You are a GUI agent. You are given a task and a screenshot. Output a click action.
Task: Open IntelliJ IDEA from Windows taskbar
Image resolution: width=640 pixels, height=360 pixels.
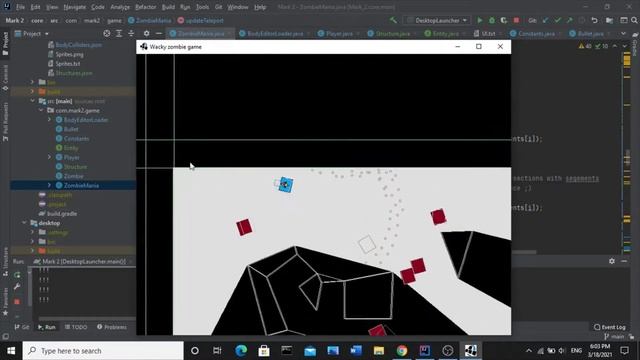424,350
